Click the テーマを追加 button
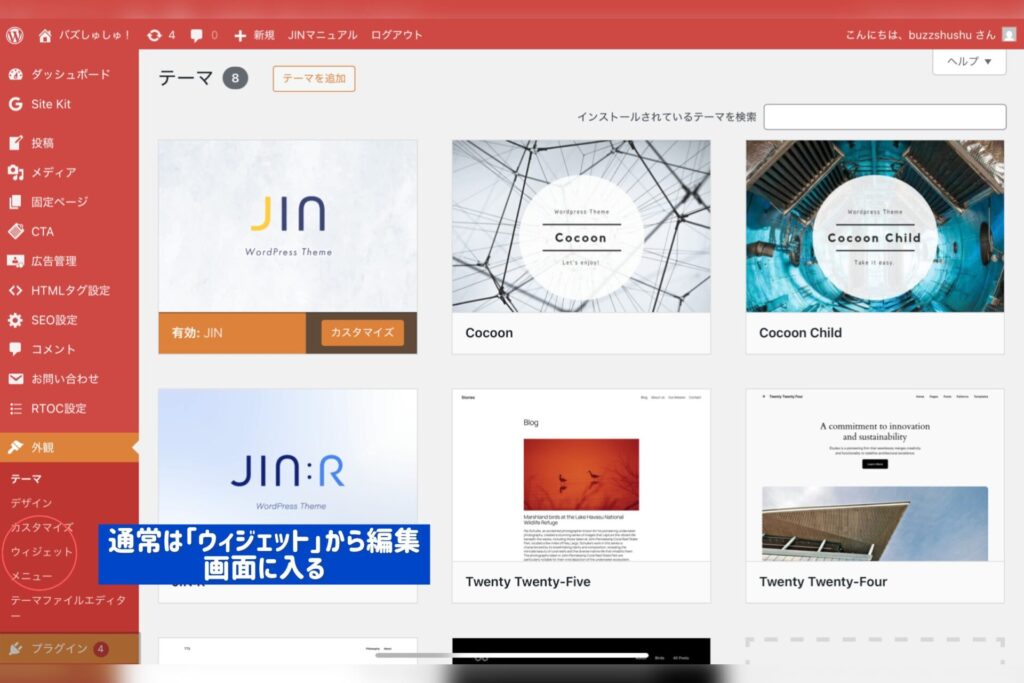The height and width of the screenshot is (683, 1024). [x=314, y=78]
